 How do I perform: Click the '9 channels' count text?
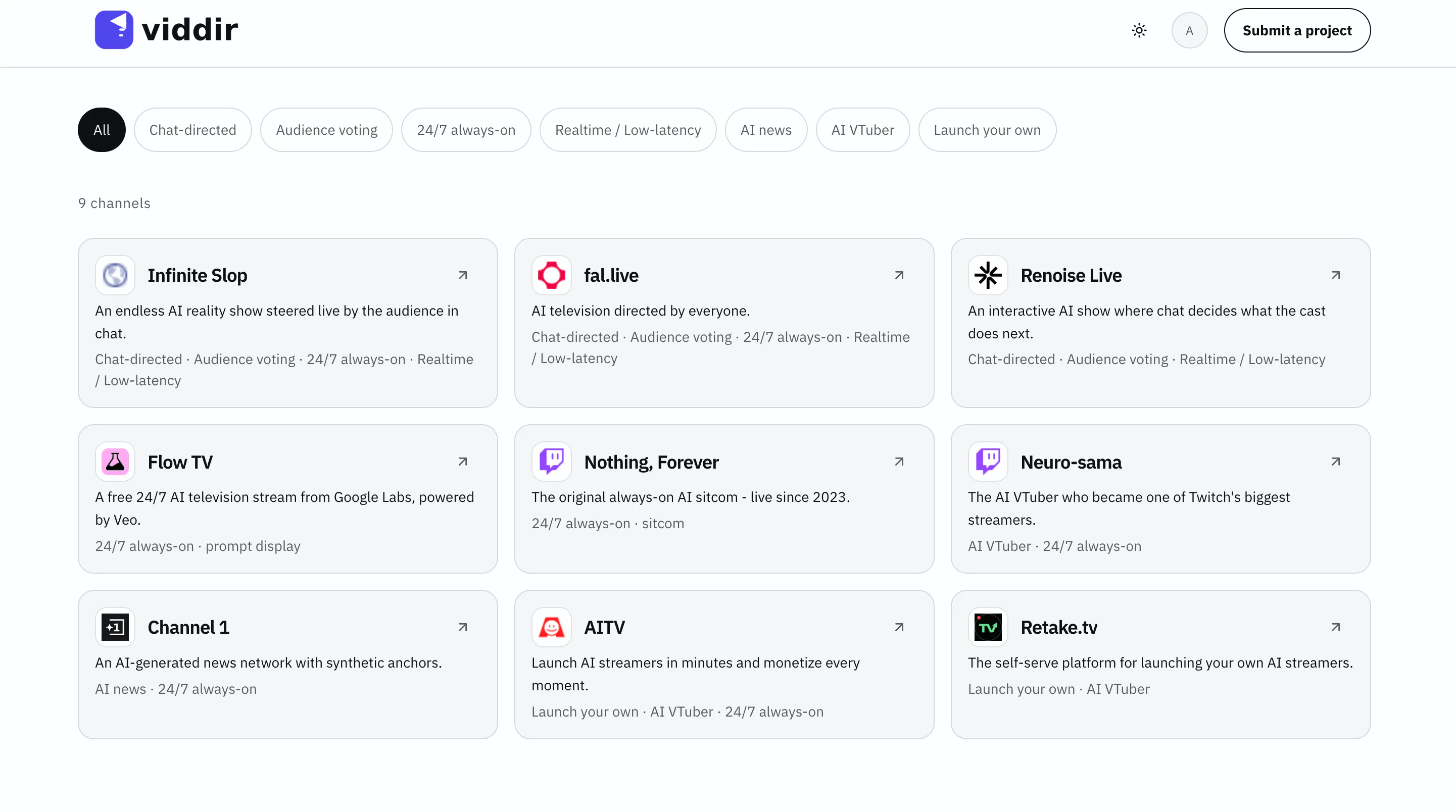(114, 204)
